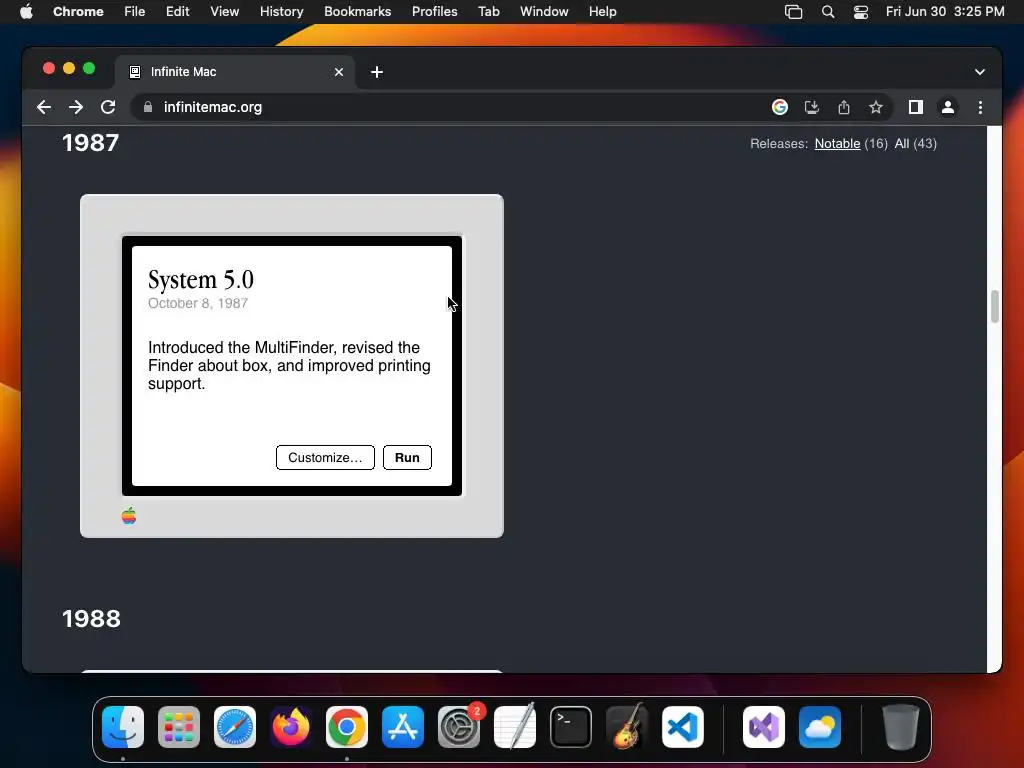
Task: Open the Tab menu
Action: (x=488, y=12)
